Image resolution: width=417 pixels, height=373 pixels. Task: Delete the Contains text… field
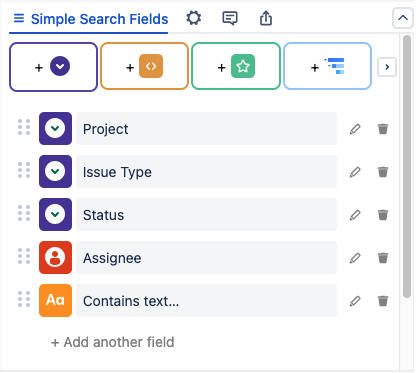click(x=383, y=301)
